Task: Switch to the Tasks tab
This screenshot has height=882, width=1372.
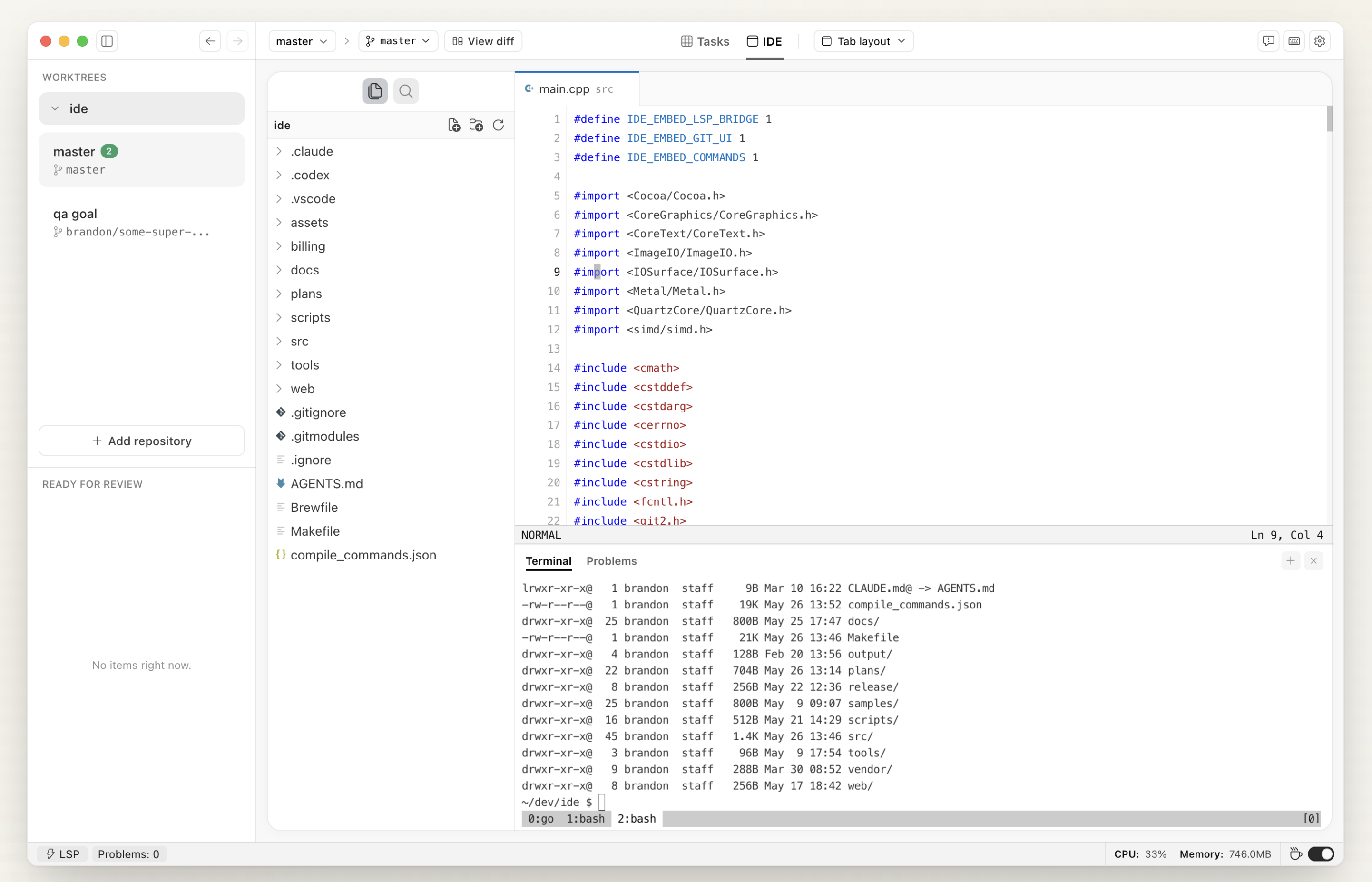Action: coord(706,41)
